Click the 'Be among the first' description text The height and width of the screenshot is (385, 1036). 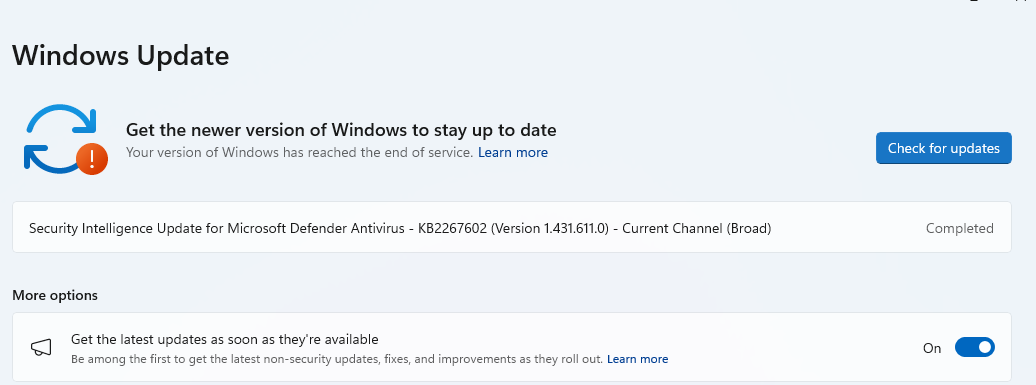[337, 359]
